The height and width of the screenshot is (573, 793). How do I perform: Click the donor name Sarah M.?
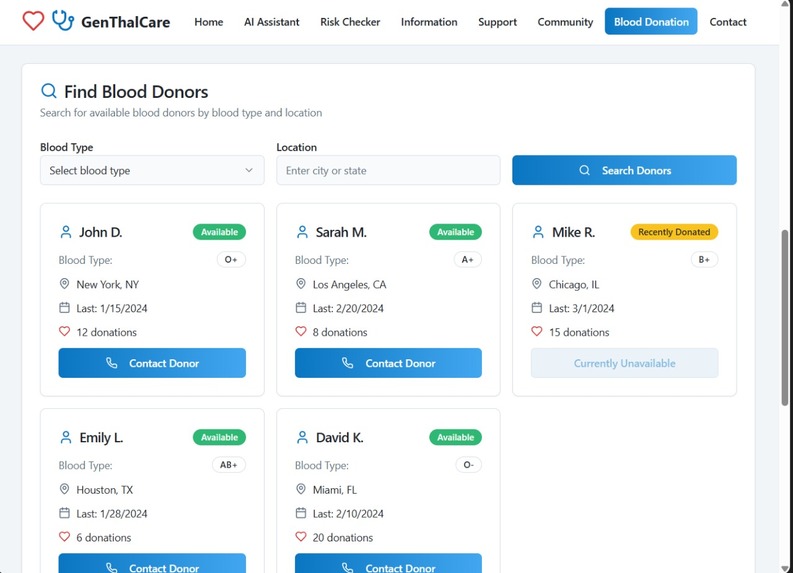341,232
